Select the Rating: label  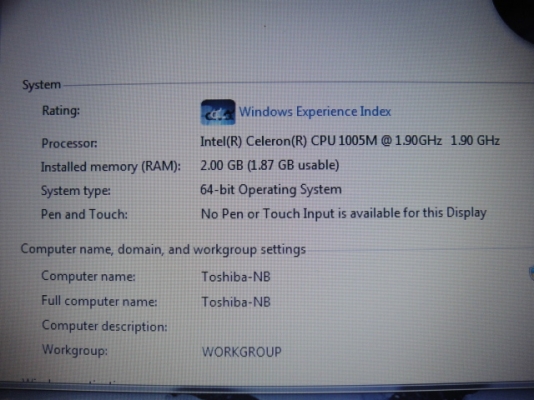point(61,111)
